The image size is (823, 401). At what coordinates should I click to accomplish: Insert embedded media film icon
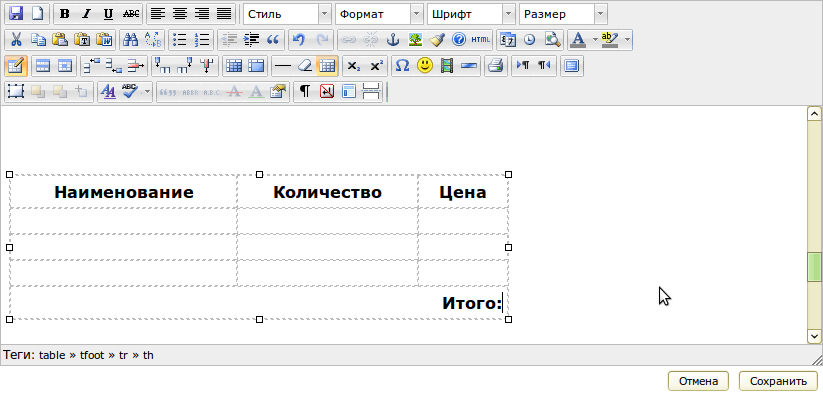(x=447, y=66)
